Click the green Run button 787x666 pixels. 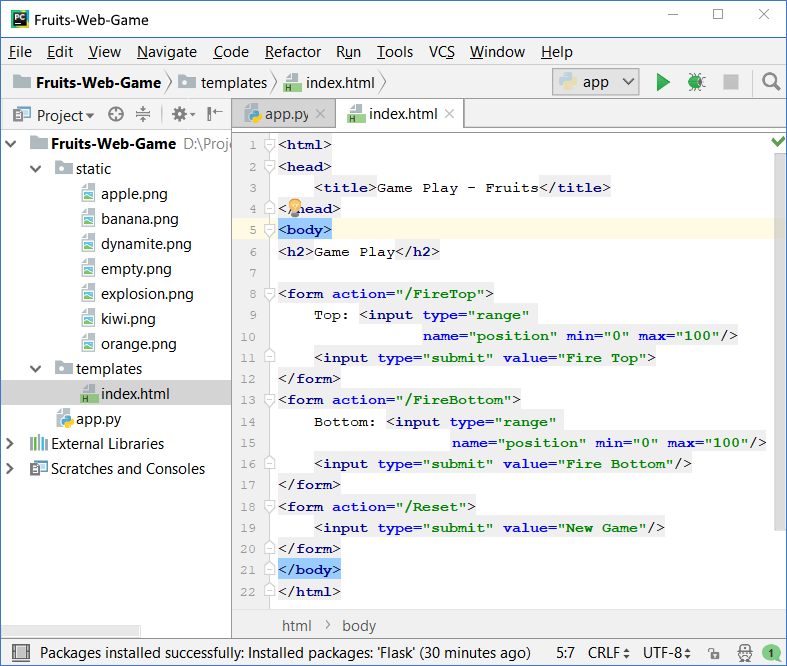(662, 82)
